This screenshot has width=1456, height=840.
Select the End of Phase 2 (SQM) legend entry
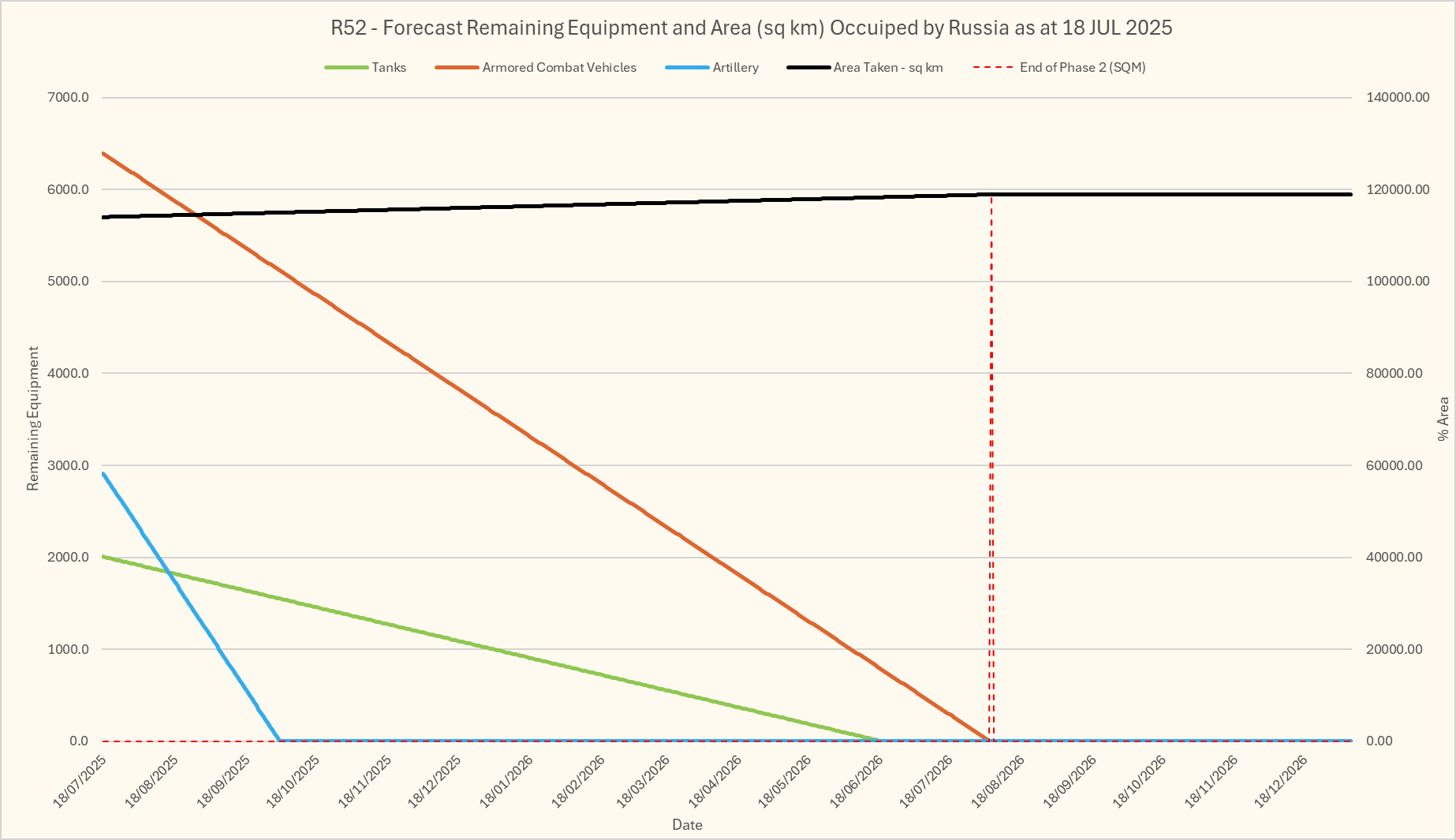1081,68
